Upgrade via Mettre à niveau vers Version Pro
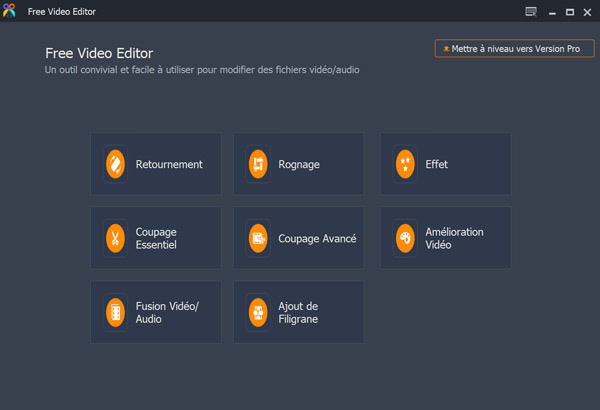600x410 pixels. pos(514,49)
